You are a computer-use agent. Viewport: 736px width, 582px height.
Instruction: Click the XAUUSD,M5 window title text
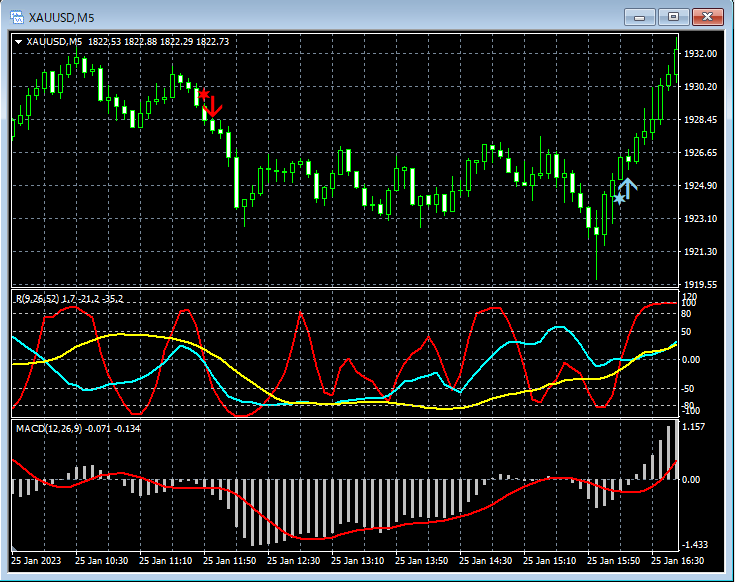click(61, 17)
